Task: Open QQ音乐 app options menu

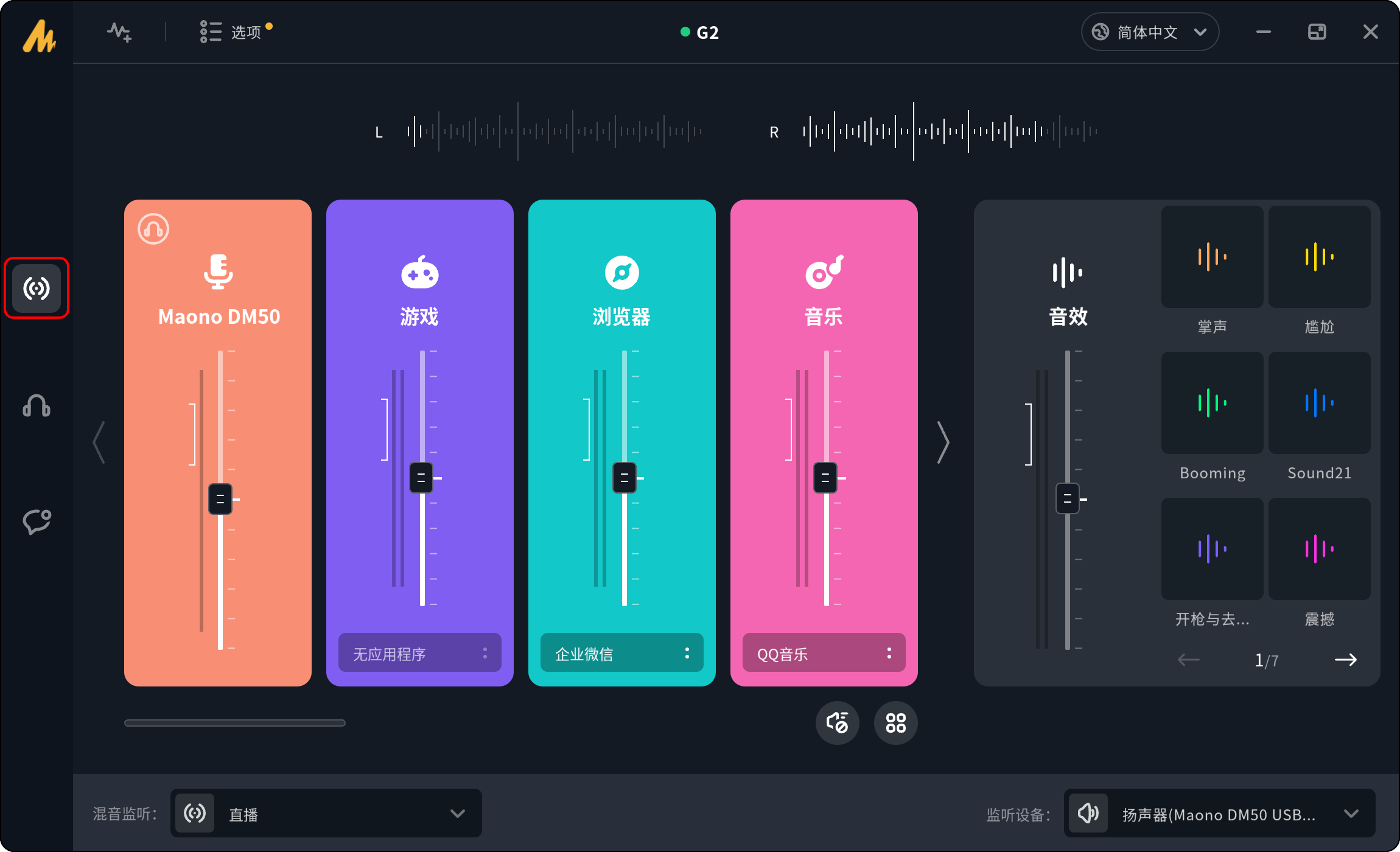Action: pos(889,653)
